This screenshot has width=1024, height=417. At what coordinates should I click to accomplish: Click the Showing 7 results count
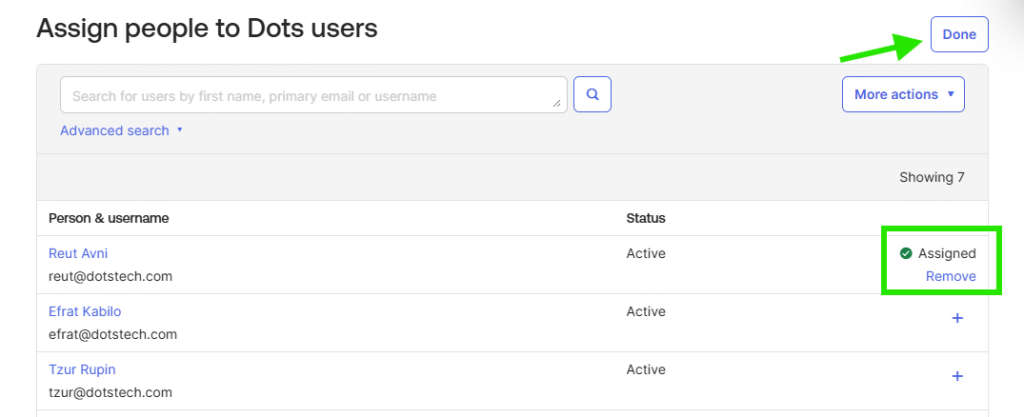[x=931, y=178]
